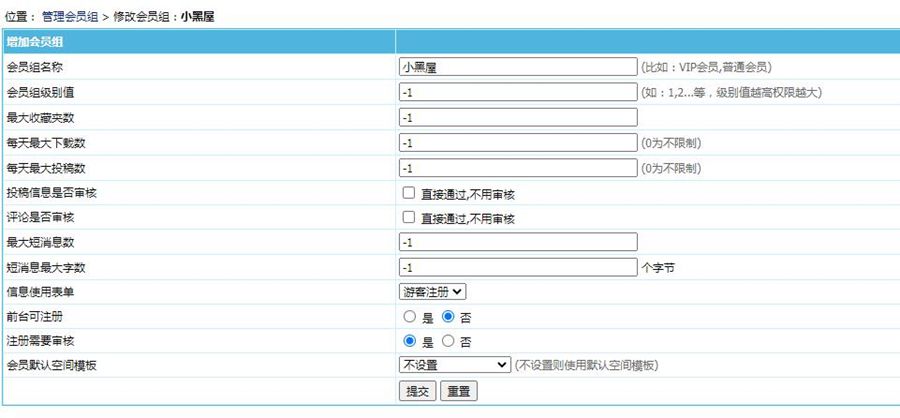
Task: Focus the 会员组级别值 input box
Action: coord(517,92)
